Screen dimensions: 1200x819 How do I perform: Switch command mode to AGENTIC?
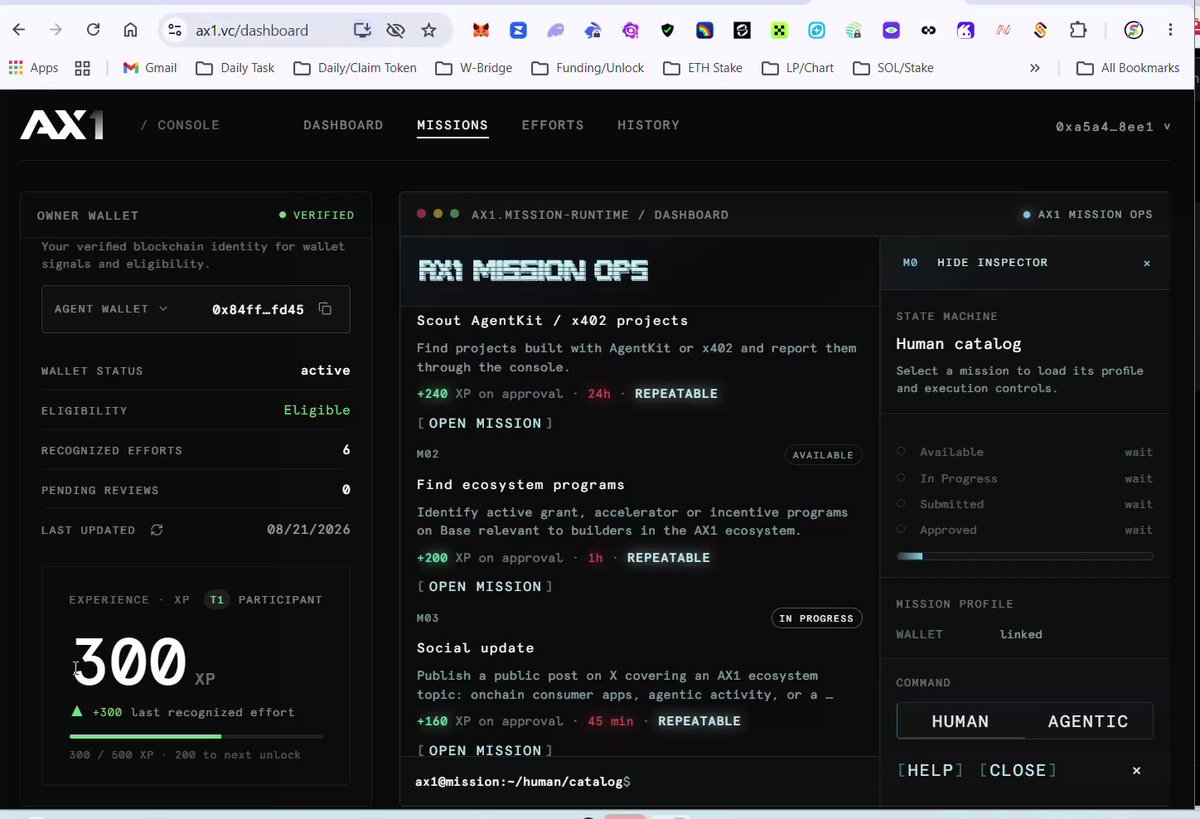(x=1088, y=721)
